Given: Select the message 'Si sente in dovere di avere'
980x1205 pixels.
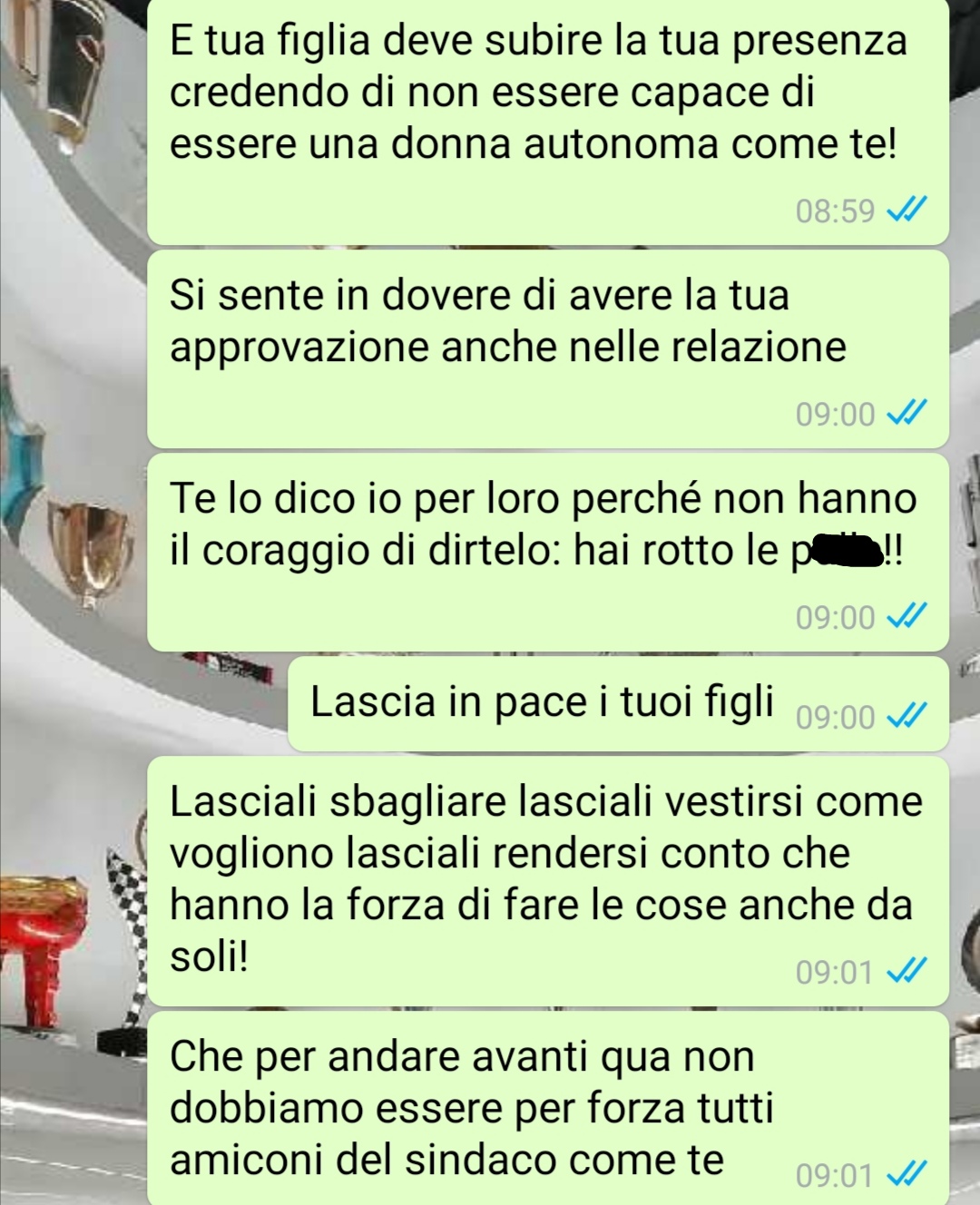Looking at the screenshot, I should click(x=548, y=349).
